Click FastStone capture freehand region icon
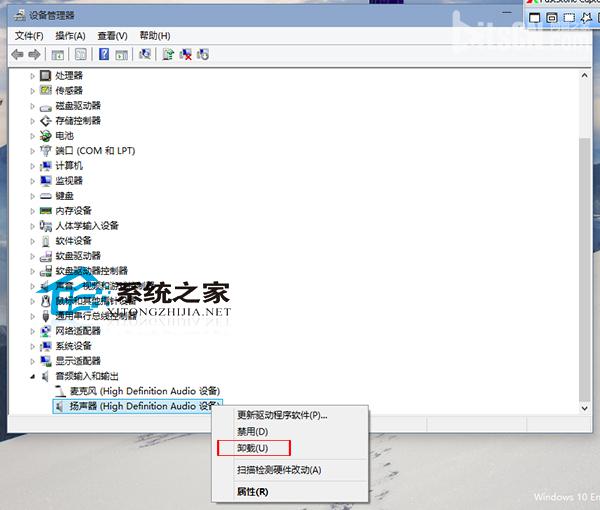Viewport: 600px width, 510px height. click(x=586, y=18)
